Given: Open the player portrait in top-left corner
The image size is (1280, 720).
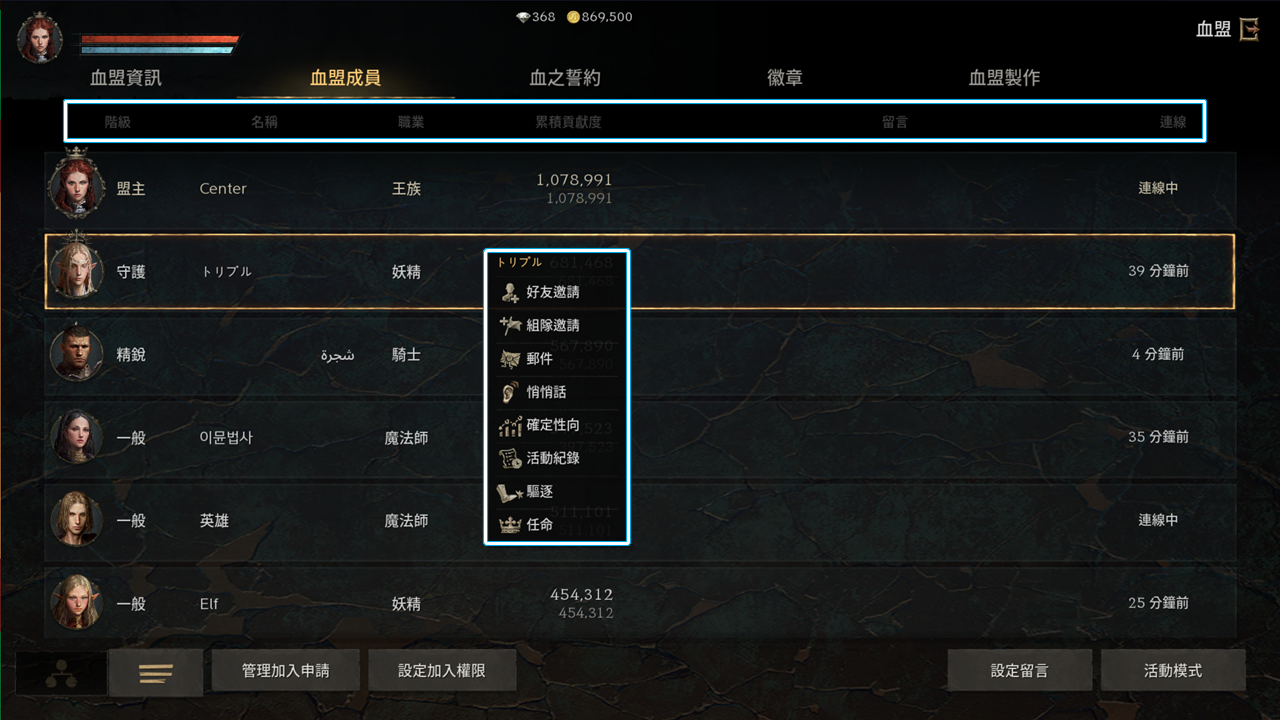Looking at the screenshot, I should tap(40, 38).
